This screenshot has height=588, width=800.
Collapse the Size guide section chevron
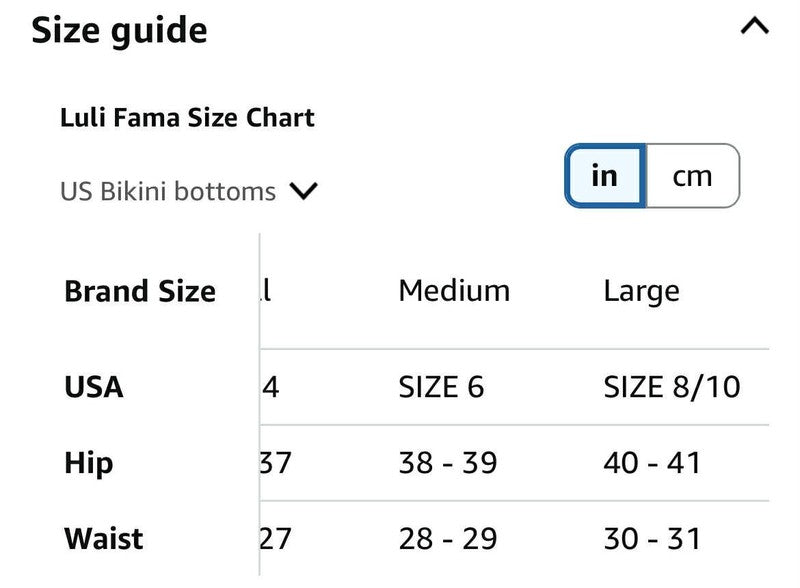point(754,27)
